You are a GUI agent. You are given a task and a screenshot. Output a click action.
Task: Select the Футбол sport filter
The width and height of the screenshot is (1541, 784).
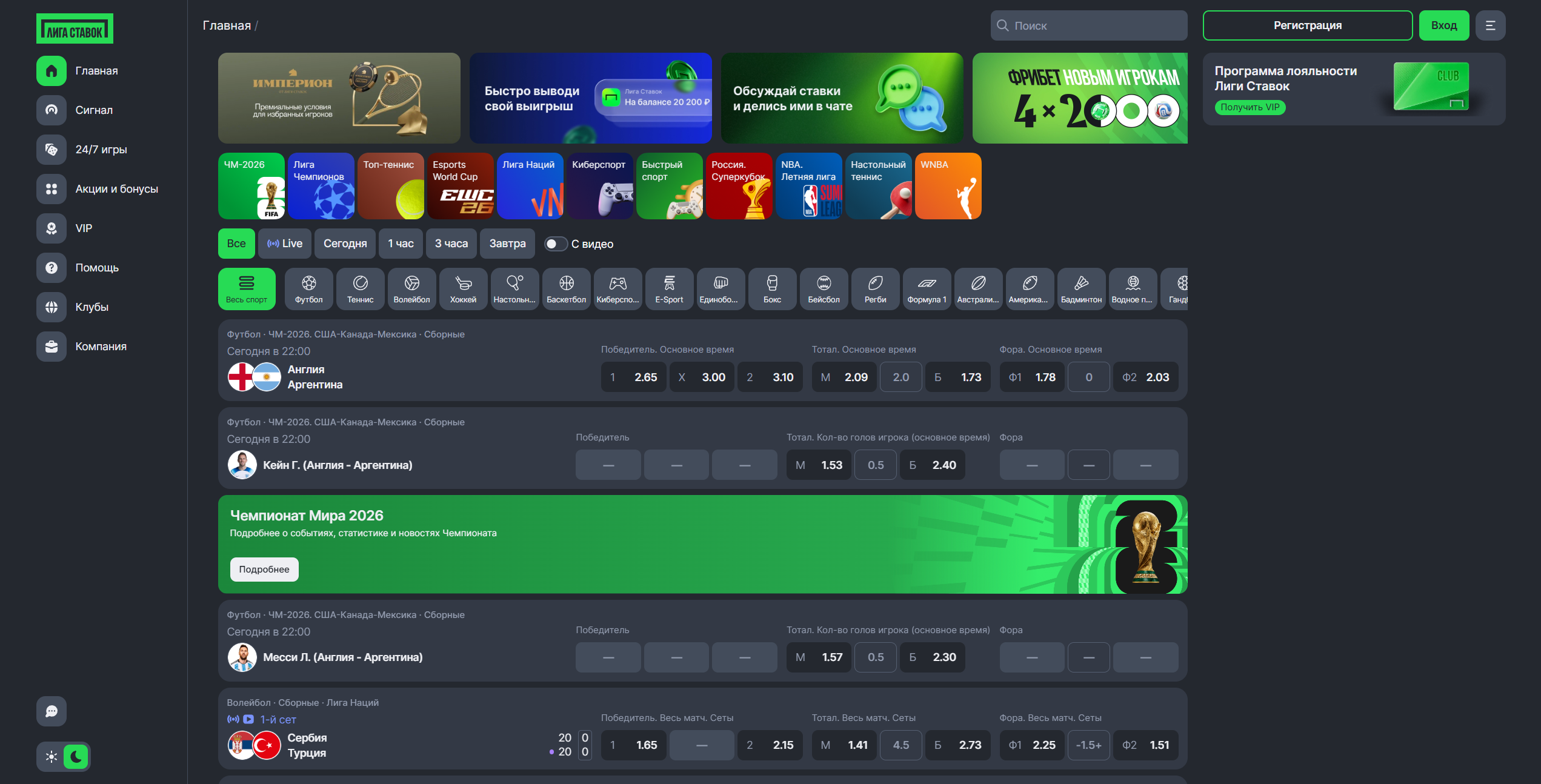click(309, 289)
